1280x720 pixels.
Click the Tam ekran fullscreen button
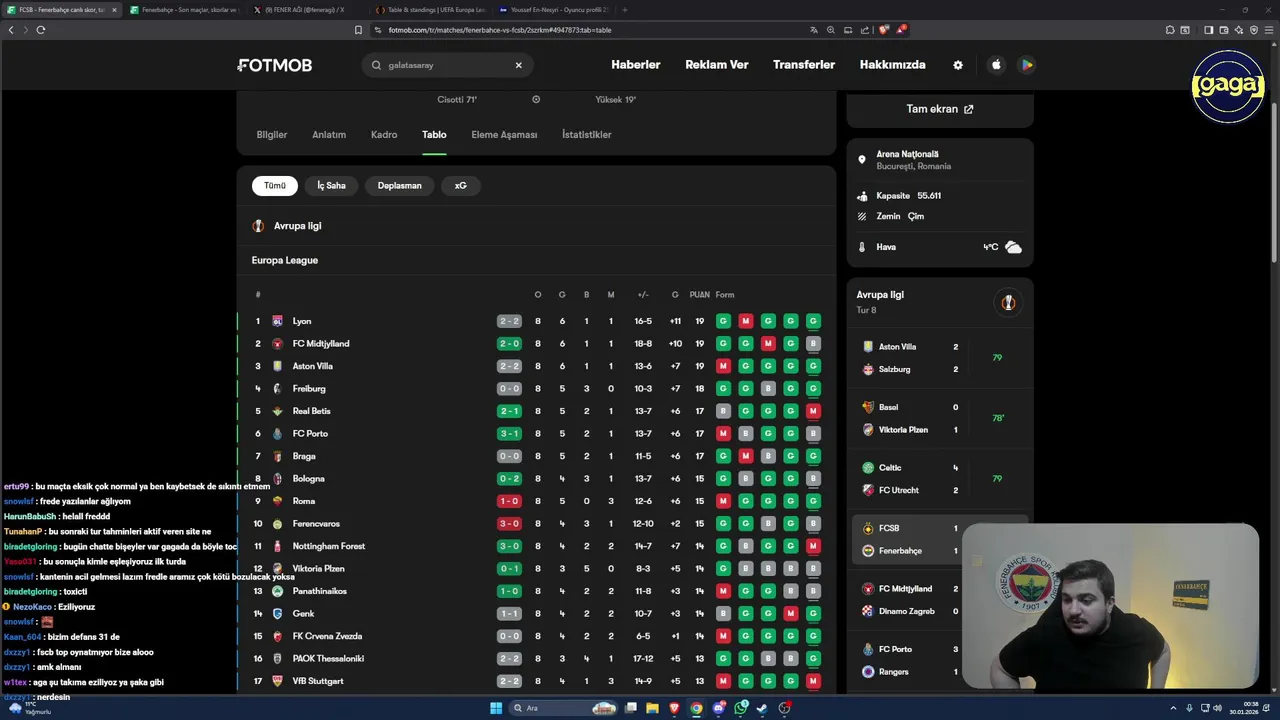[x=940, y=109]
